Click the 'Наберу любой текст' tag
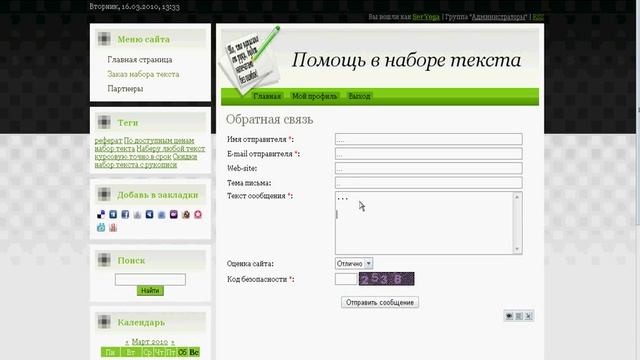 pos(171,149)
